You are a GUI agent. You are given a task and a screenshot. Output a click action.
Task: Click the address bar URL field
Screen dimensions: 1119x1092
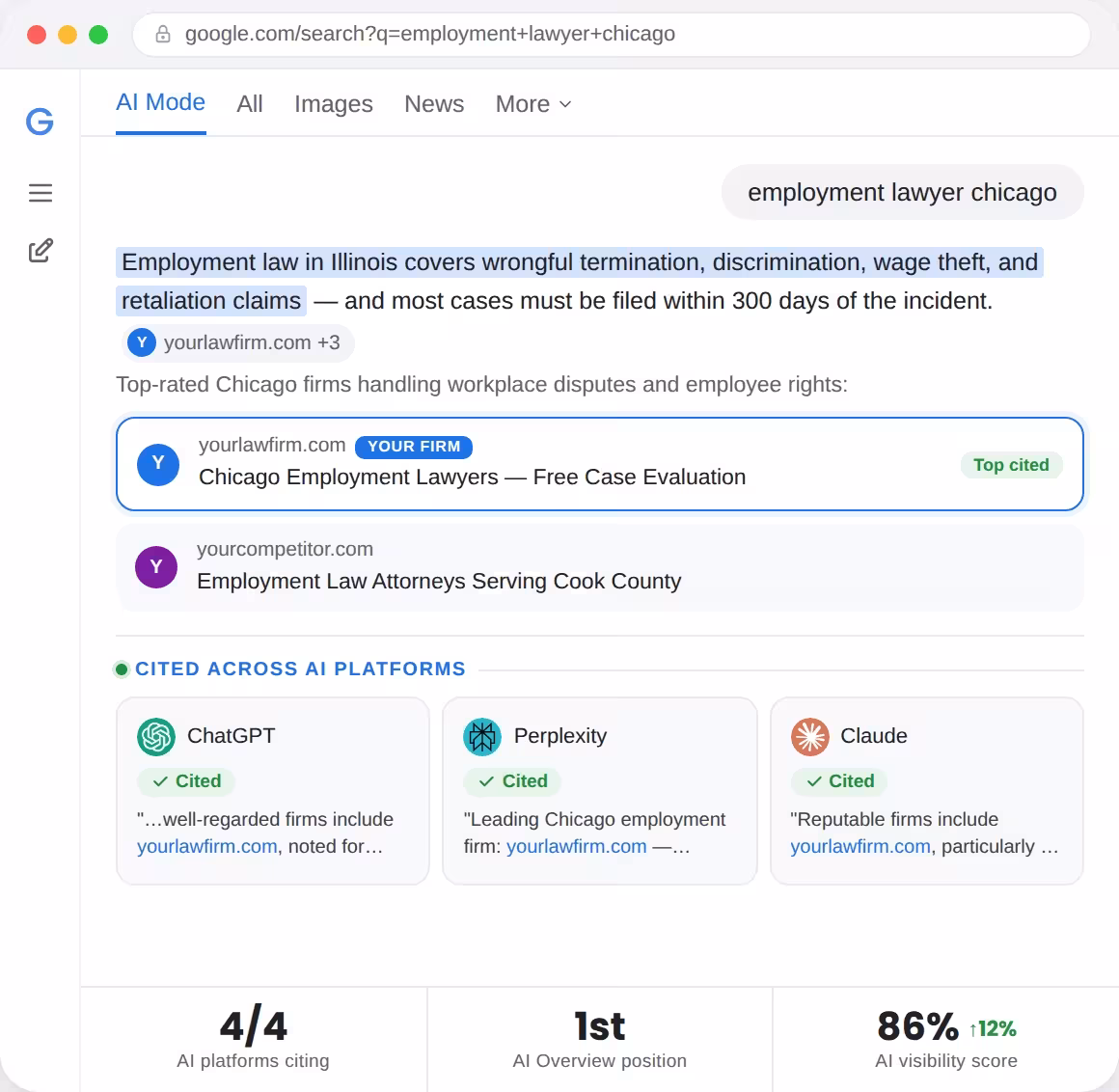tap(611, 35)
